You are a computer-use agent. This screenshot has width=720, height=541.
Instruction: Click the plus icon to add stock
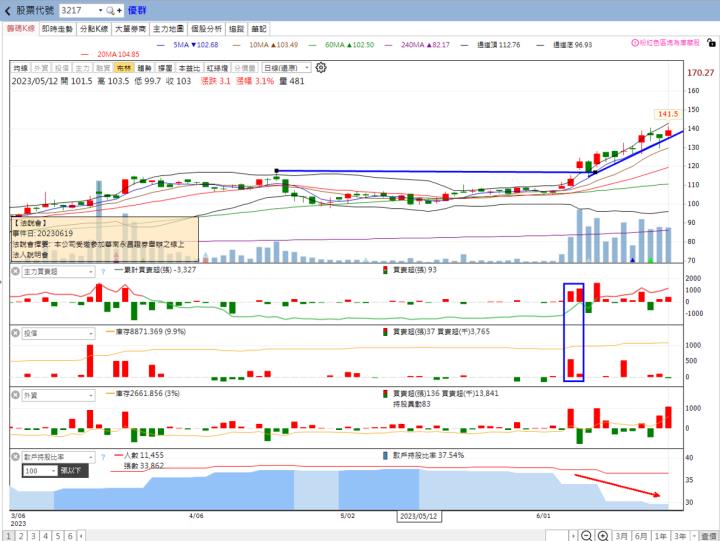(119, 10)
